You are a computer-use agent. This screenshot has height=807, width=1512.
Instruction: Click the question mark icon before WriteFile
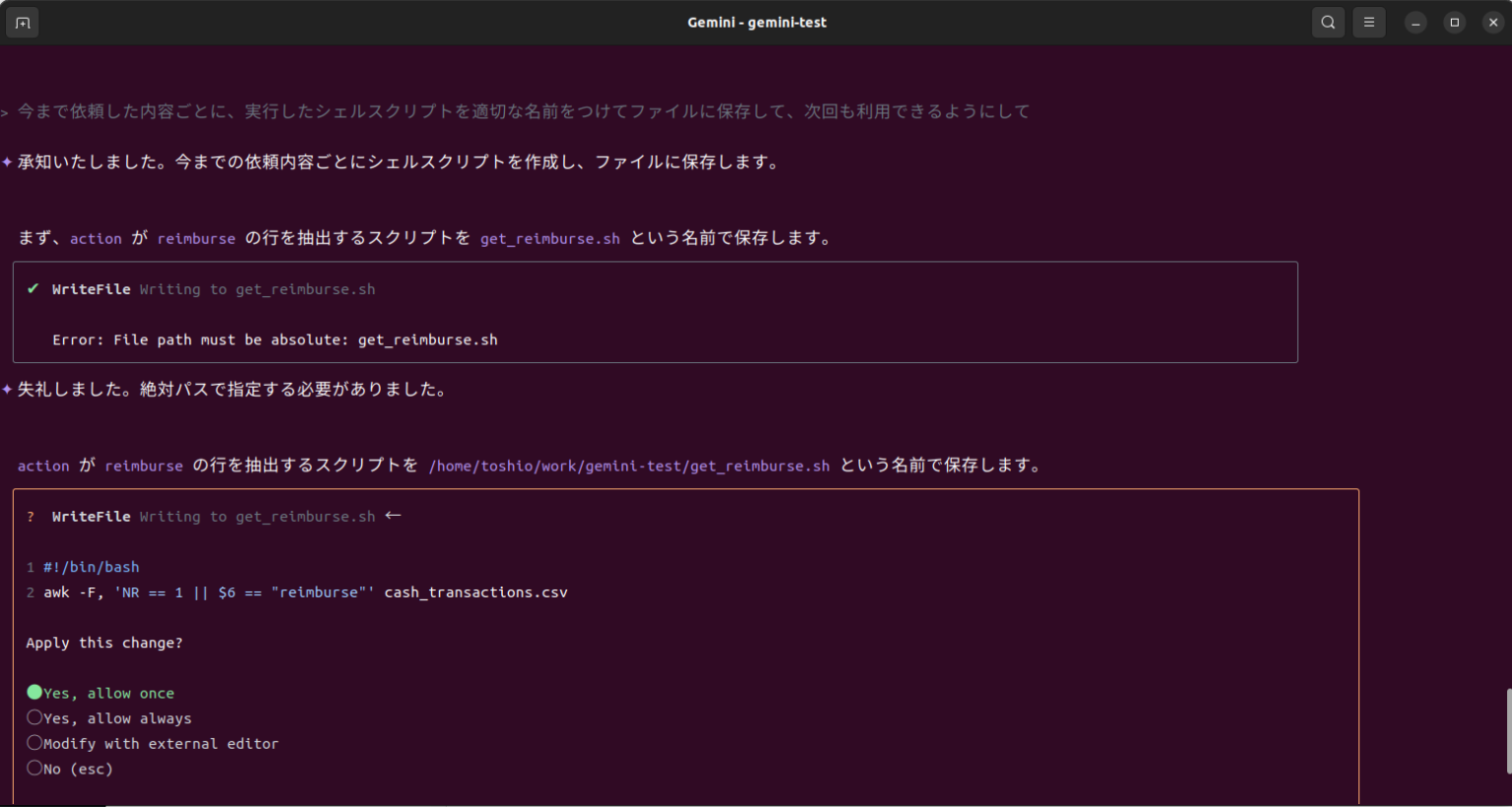click(x=30, y=516)
